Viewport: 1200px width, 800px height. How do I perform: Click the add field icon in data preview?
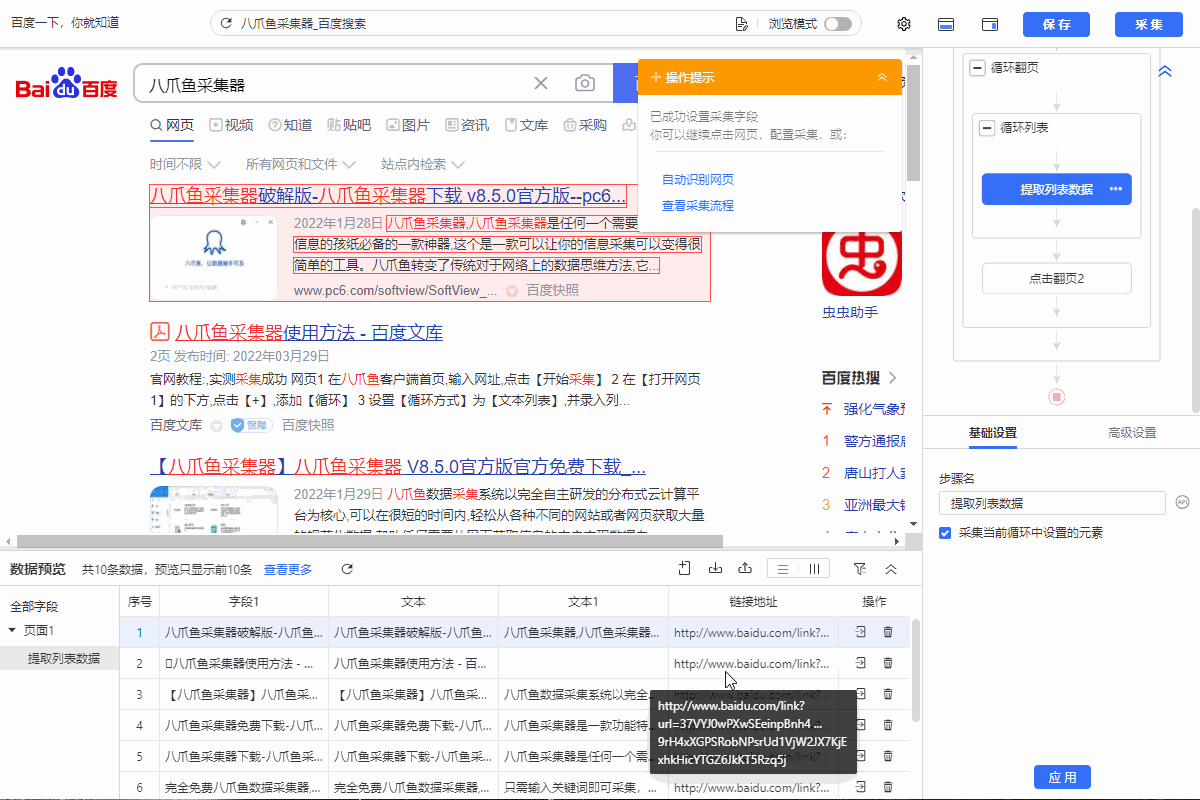coord(685,569)
